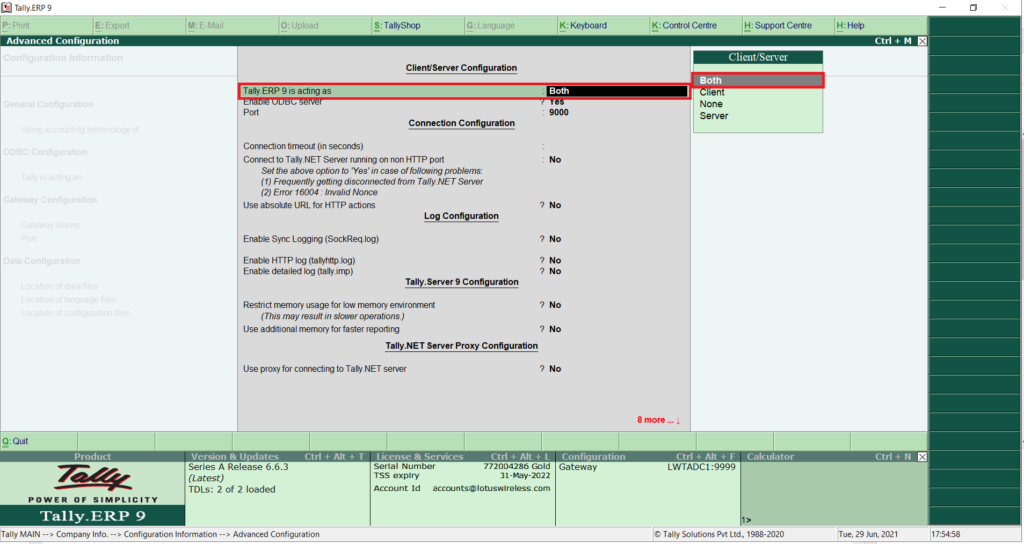
Task: Toggle Enable ODBC server Yes value
Action: click(x=556, y=102)
